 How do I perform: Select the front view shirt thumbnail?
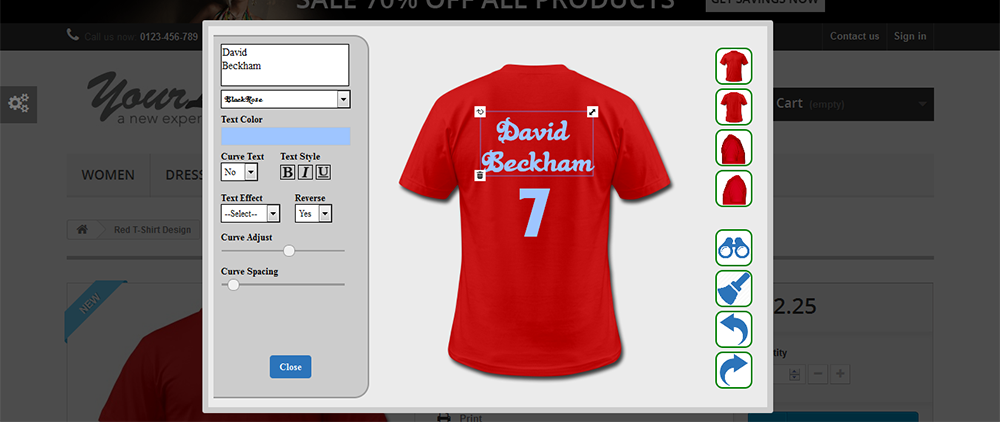click(733, 66)
